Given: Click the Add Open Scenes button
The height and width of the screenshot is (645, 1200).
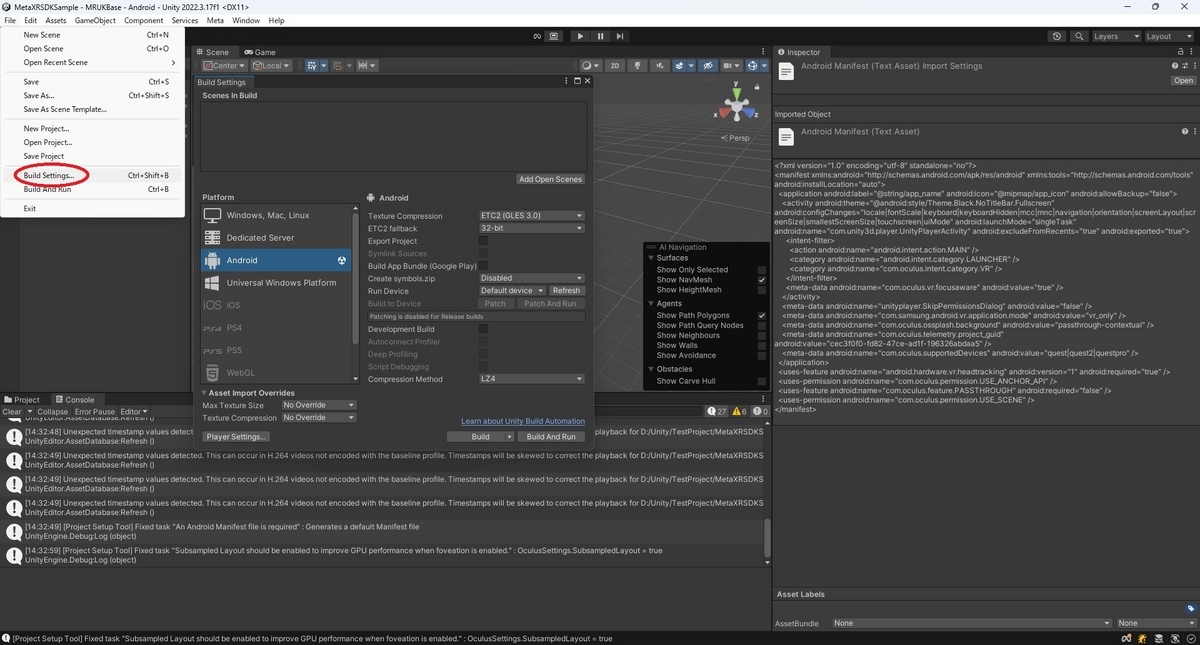Looking at the screenshot, I should point(550,179).
